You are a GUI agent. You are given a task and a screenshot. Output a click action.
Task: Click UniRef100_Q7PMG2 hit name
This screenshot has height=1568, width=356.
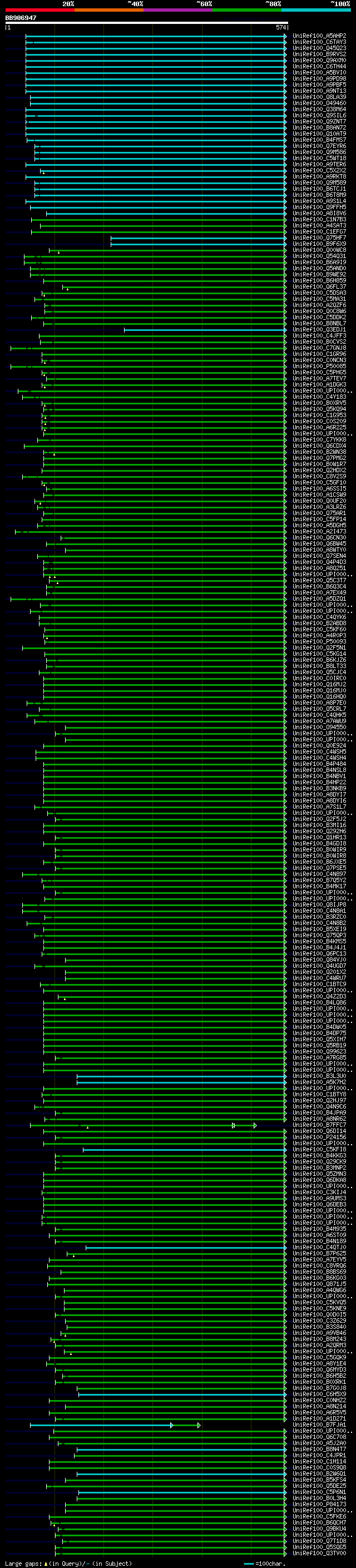[x=319, y=458]
